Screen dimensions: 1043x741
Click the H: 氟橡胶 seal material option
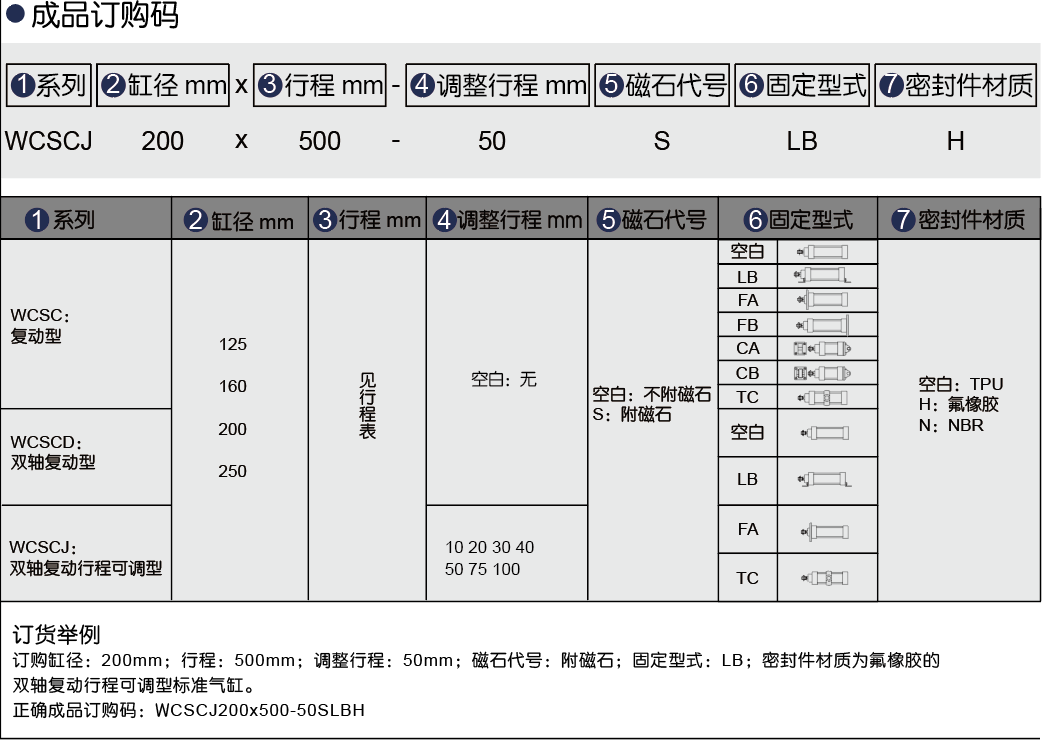(959, 404)
